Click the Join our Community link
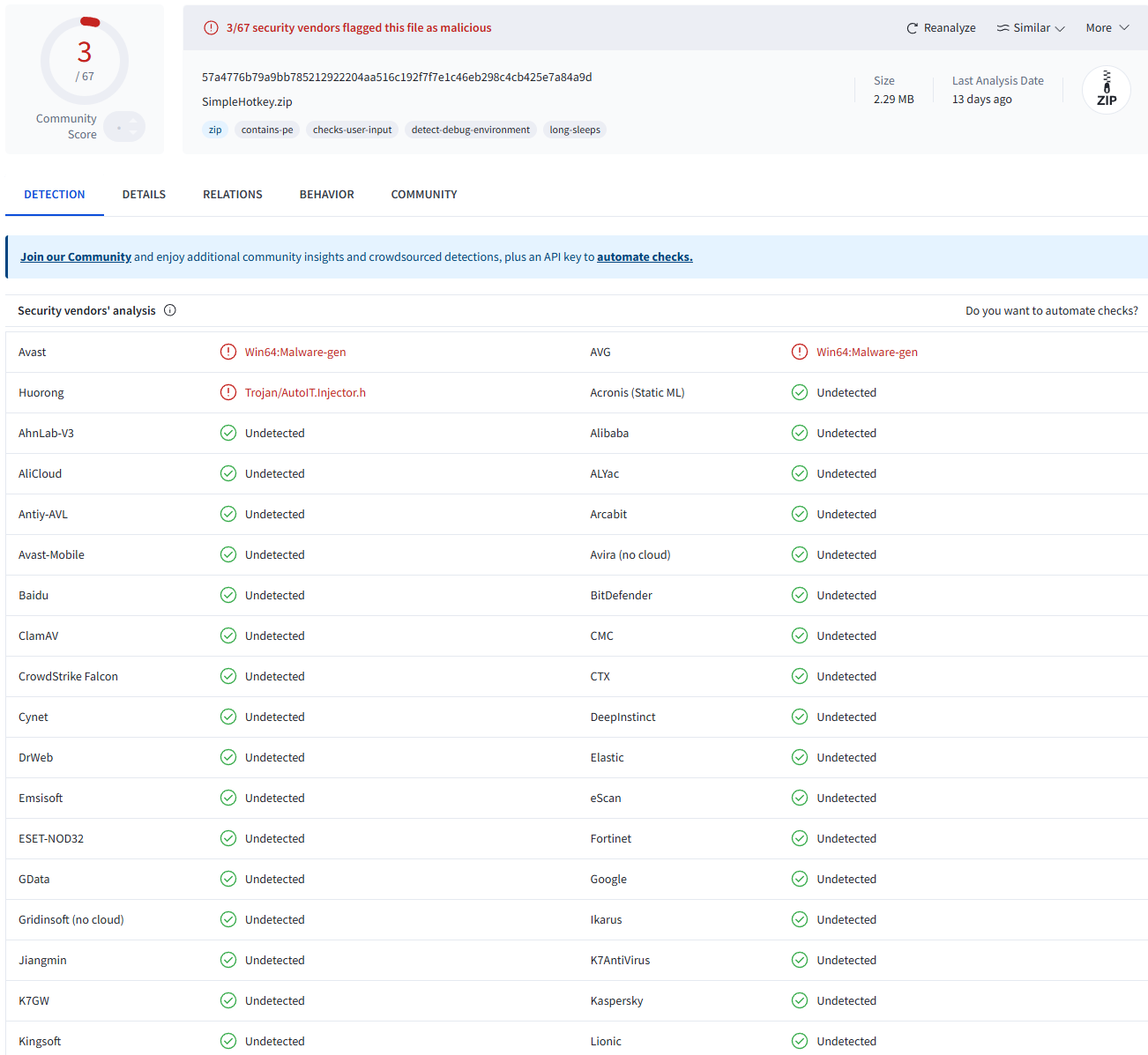The width and height of the screenshot is (1148, 1055). (76, 257)
